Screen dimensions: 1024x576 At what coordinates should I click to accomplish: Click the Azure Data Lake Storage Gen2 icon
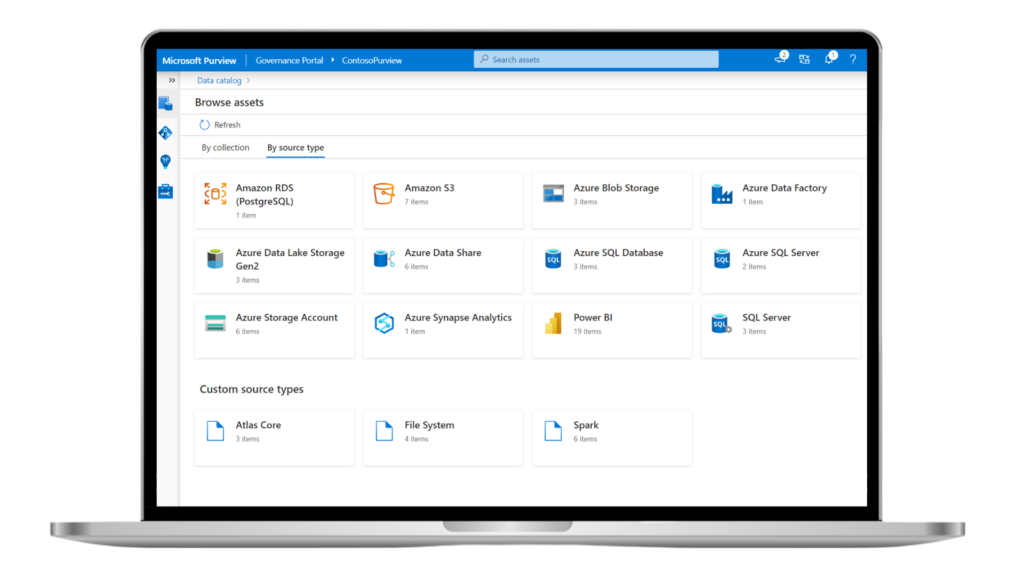pyautogui.click(x=215, y=259)
